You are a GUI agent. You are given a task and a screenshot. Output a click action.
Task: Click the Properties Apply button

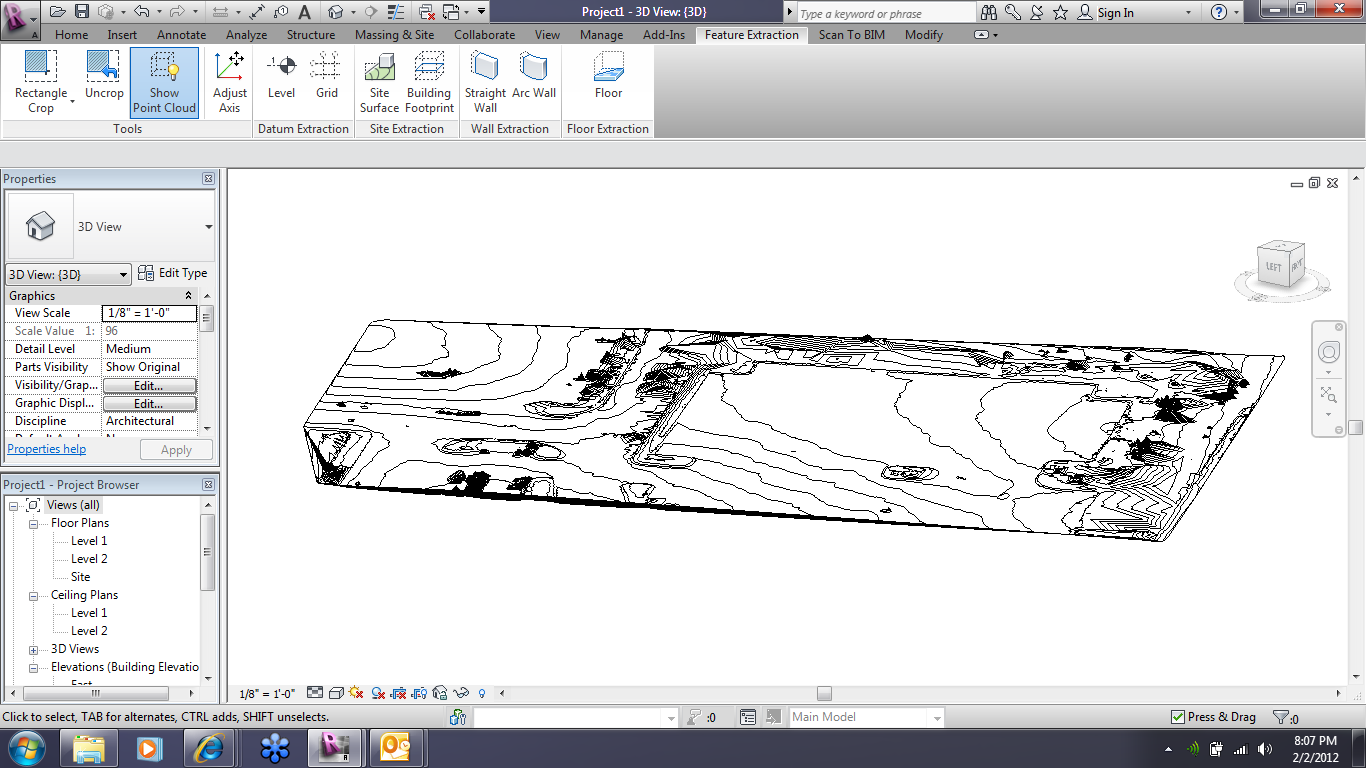pos(176,449)
